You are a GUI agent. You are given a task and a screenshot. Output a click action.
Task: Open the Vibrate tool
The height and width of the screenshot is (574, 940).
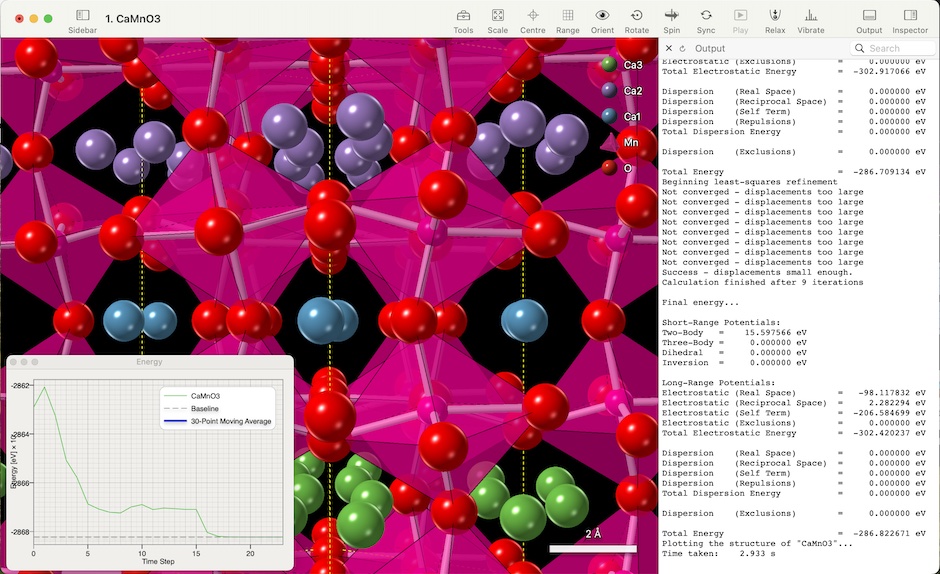pyautogui.click(x=811, y=16)
